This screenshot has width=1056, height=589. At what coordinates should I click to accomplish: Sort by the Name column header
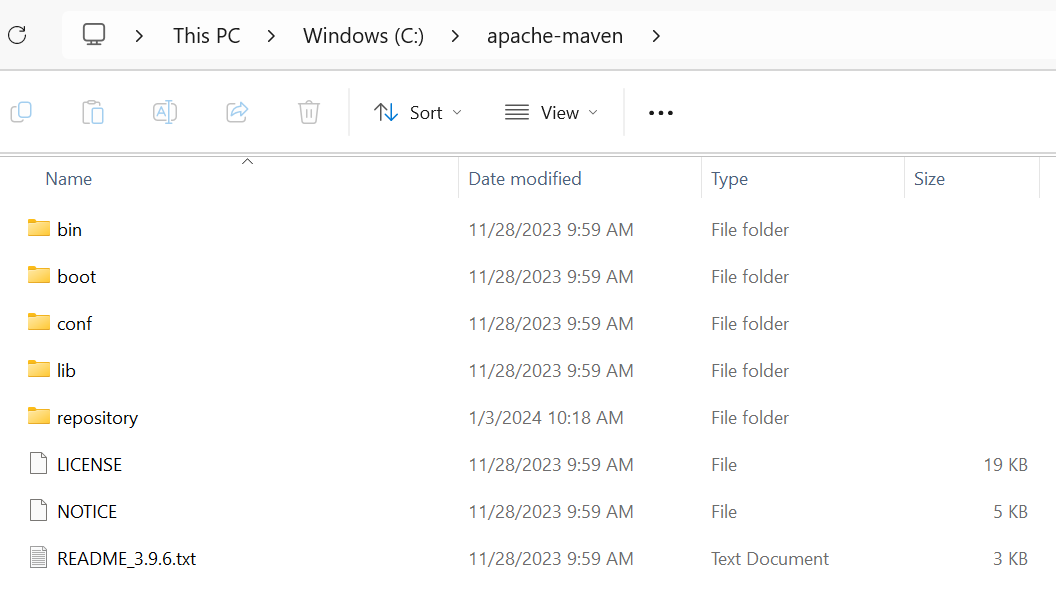pos(69,179)
